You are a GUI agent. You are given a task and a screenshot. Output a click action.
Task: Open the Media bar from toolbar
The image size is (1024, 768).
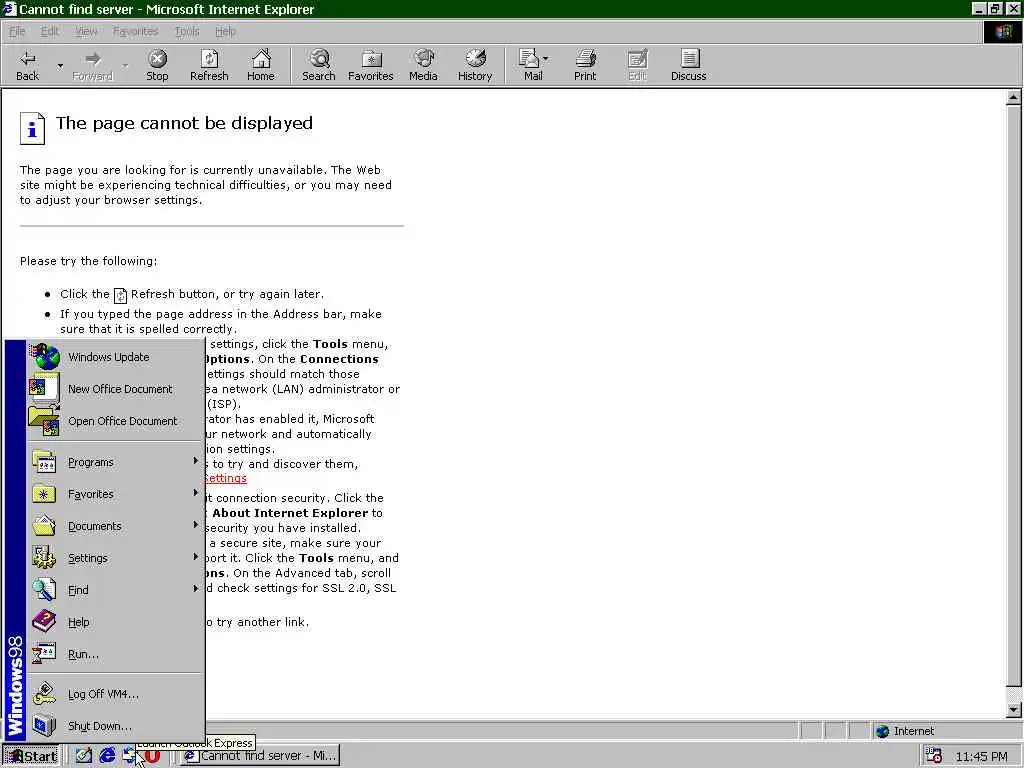423,65
